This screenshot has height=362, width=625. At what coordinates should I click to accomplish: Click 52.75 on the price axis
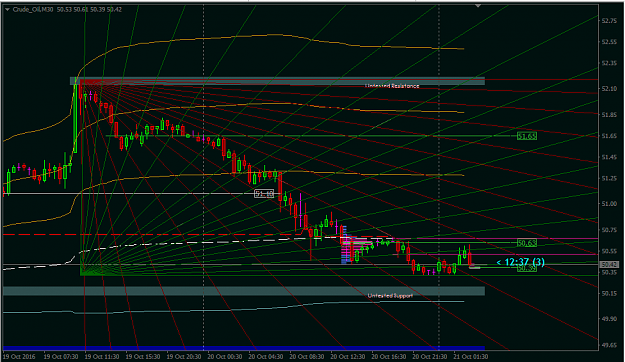coord(609,21)
